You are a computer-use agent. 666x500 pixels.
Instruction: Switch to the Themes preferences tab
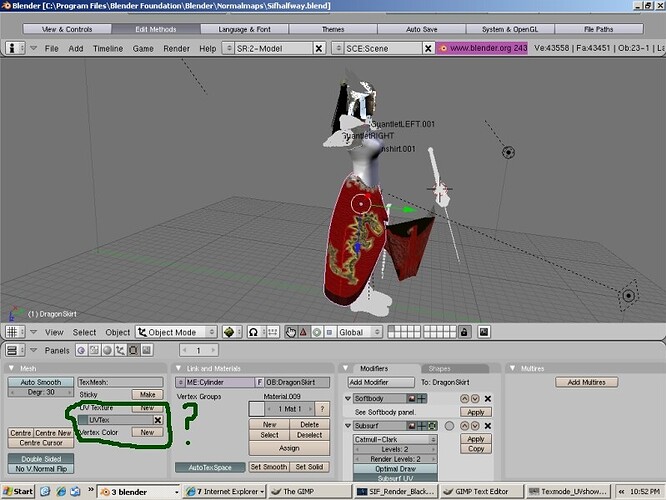333,29
